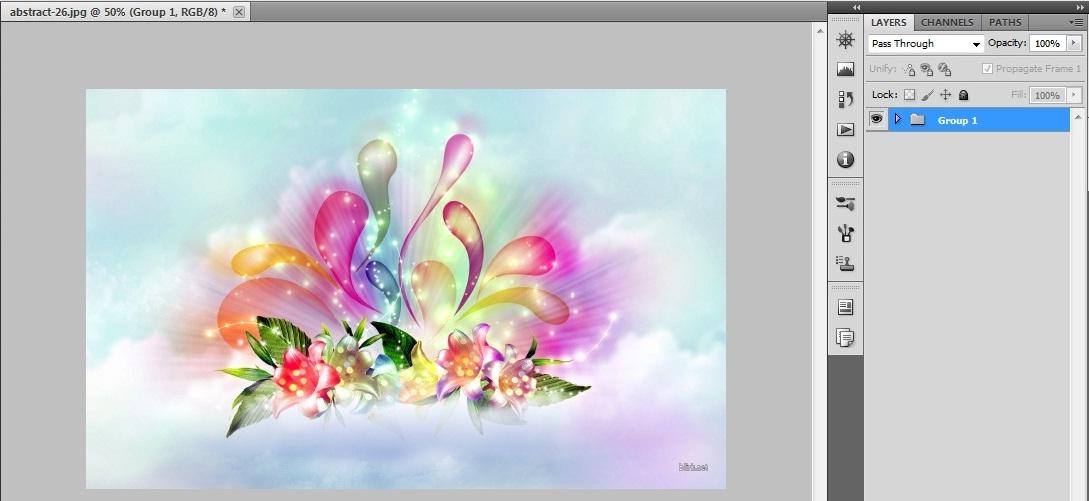Open the Layers panel options menu
Screen dimensions: 1089x501
tap(1075, 22)
